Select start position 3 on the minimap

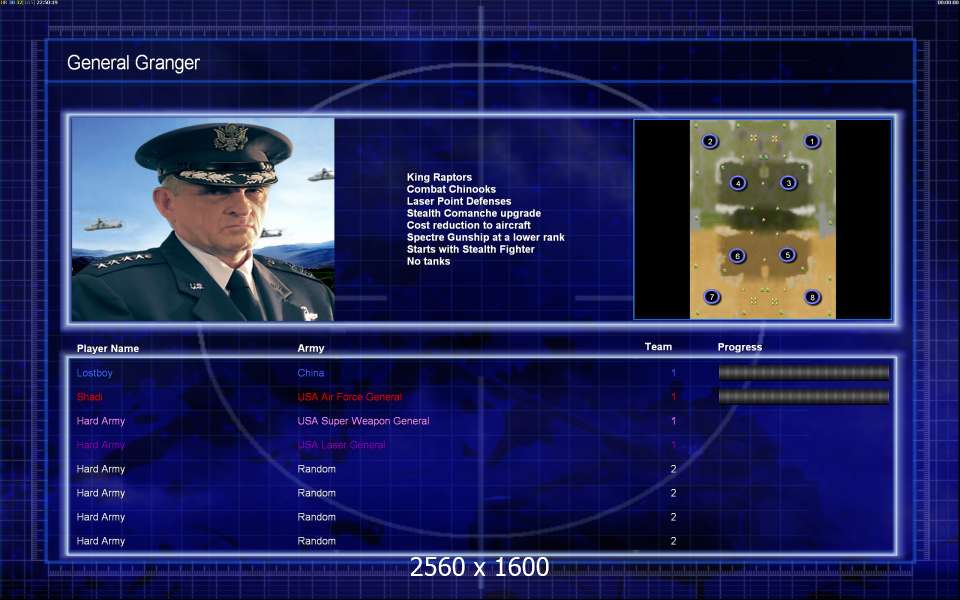pyautogui.click(x=789, y=182)
